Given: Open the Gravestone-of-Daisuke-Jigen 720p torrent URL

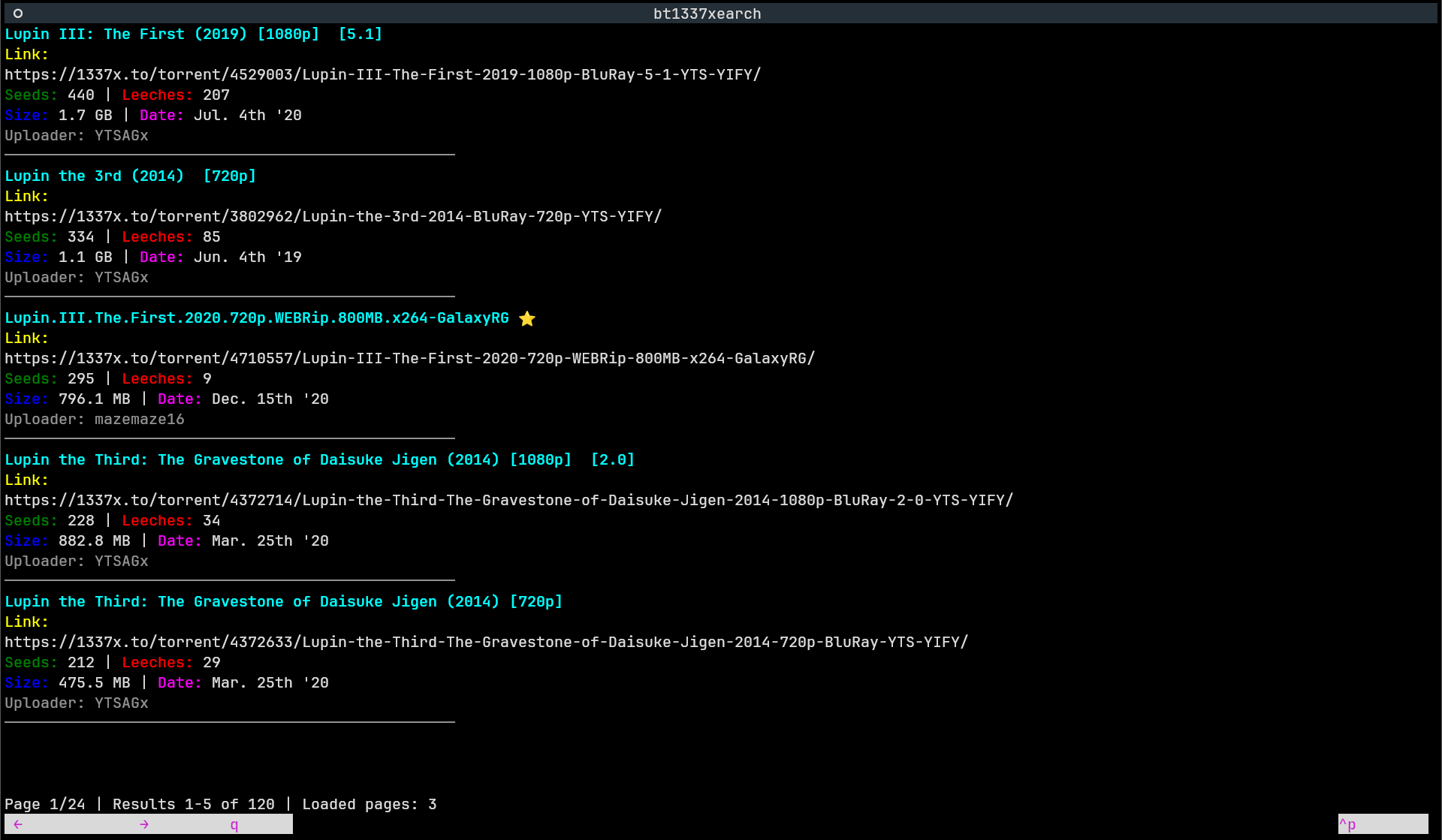Looking at the screenshot, I should pyautogui.click(x=487, y=642).
